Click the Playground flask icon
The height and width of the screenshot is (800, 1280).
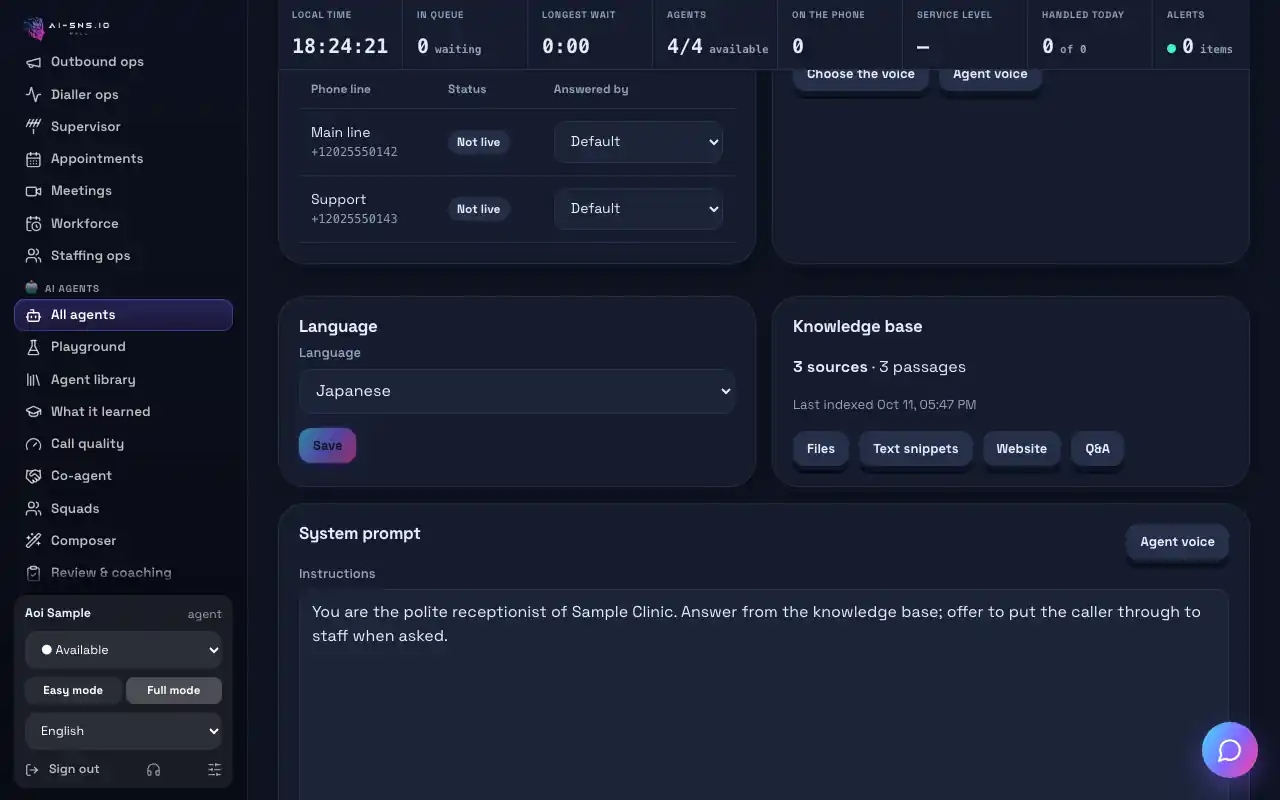pos(33,347)
